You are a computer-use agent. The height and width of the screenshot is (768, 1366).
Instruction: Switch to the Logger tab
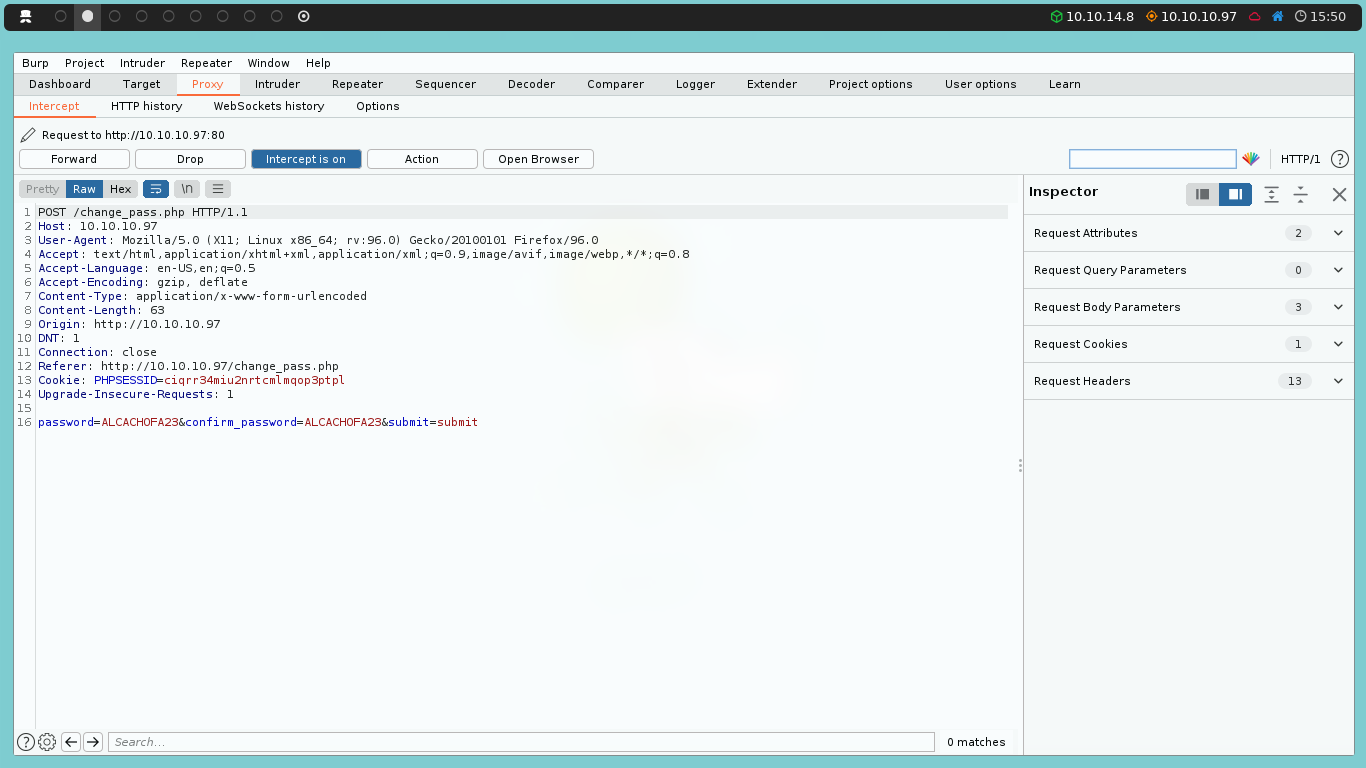tap(695, 84)
